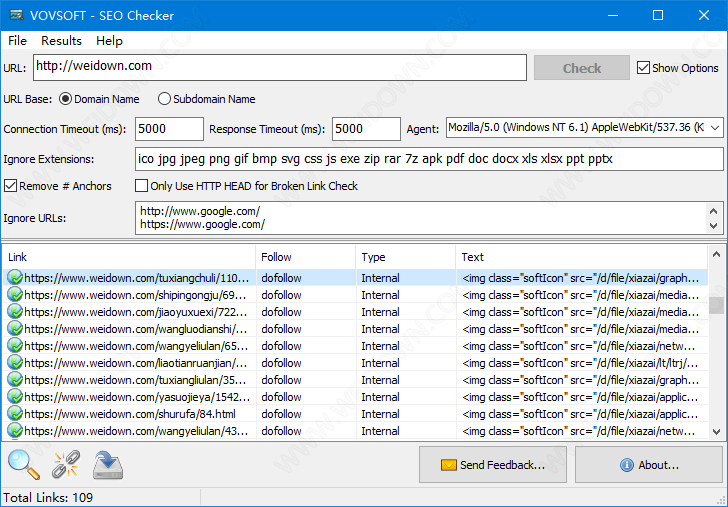Click the magnifier search icon at bottom
The width and height of the screenshot is (728, 507).
pos(23,464)
